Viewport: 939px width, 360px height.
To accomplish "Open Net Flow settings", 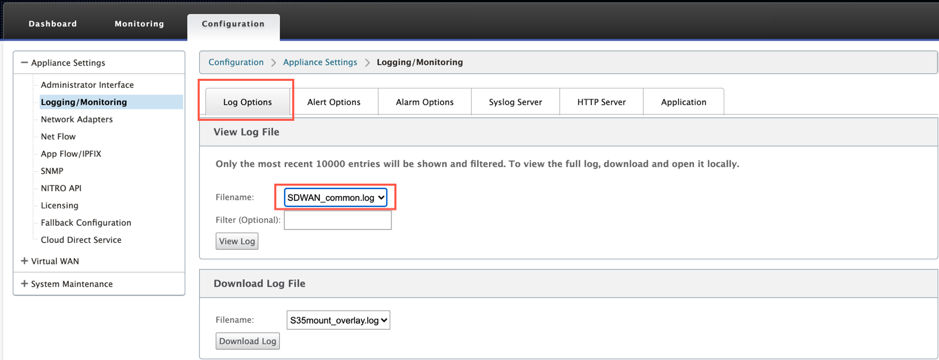I will click(x=58, y=137).
